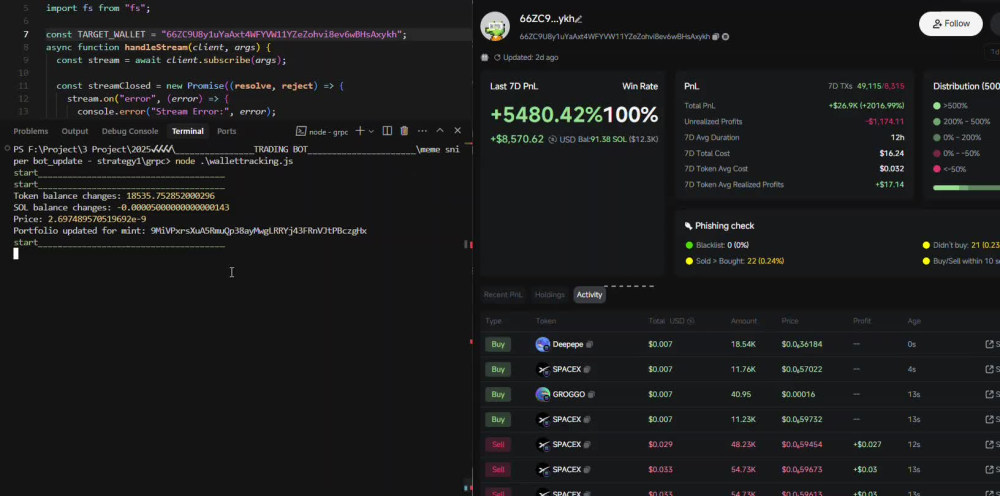This screenshot has height=496, width=1000.
Task: Click the refresh icon beside Updated: 2d ago
Action: click(497, 57)
